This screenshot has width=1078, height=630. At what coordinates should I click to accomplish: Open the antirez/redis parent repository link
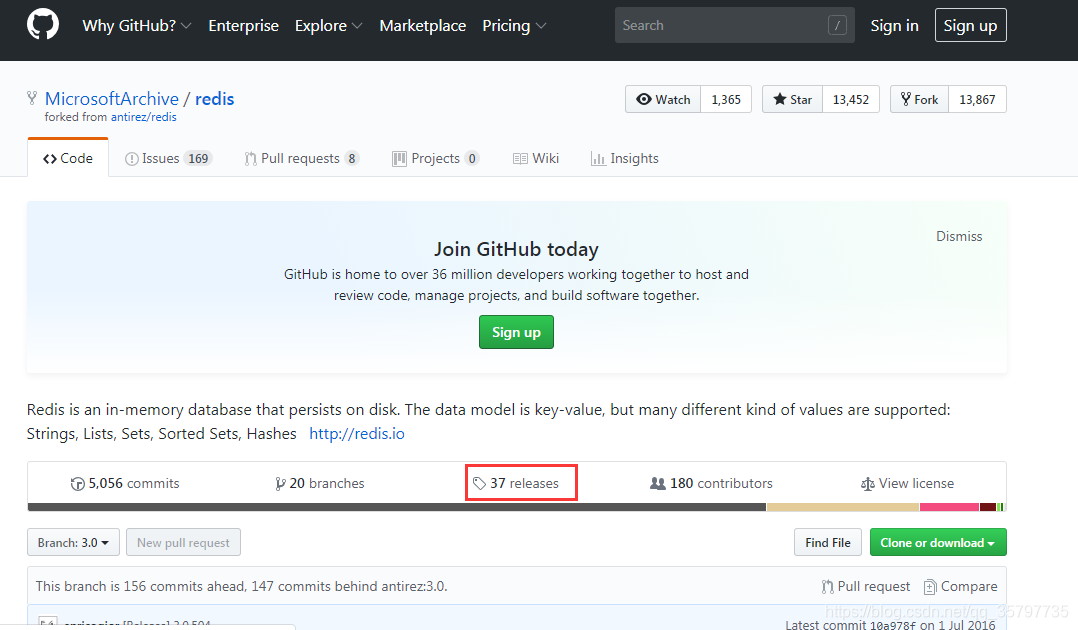coord(144,117)
